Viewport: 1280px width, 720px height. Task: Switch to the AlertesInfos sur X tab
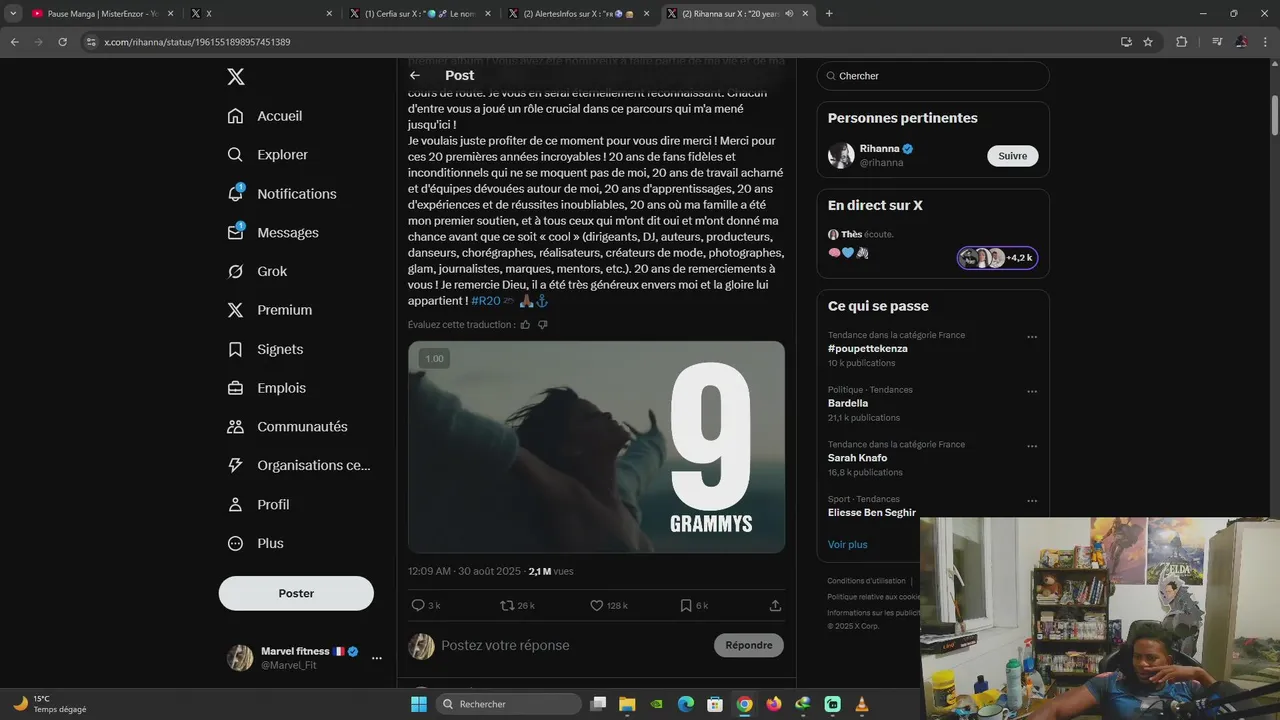click(578, 13)
